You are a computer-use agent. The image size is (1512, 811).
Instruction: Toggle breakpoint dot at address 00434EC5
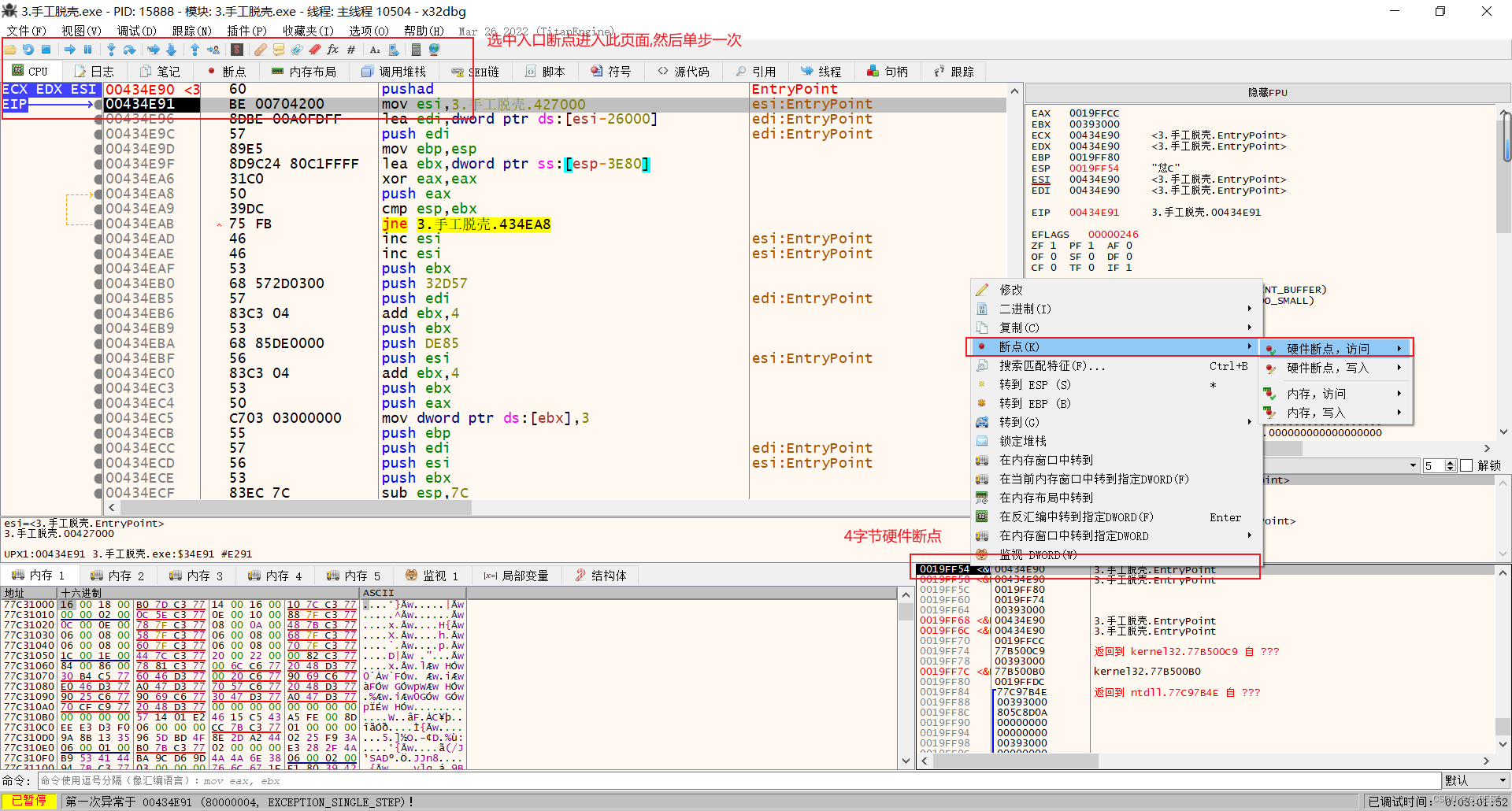pos(98,418)
